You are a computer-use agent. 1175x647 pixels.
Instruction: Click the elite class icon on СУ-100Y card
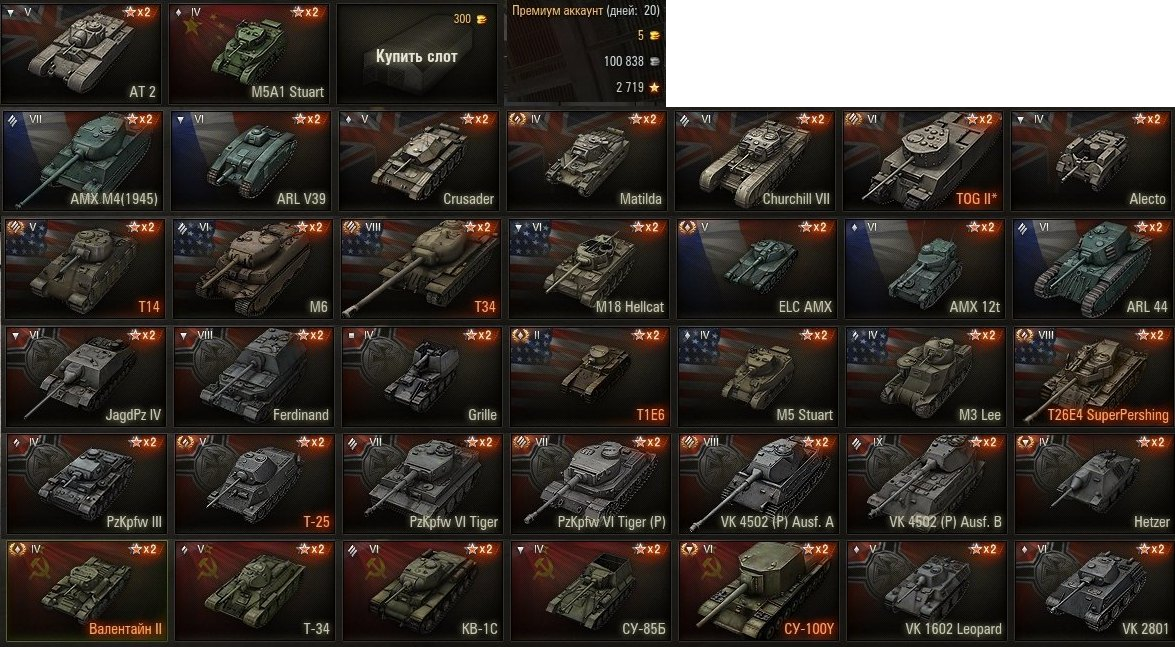coord(689,549)
